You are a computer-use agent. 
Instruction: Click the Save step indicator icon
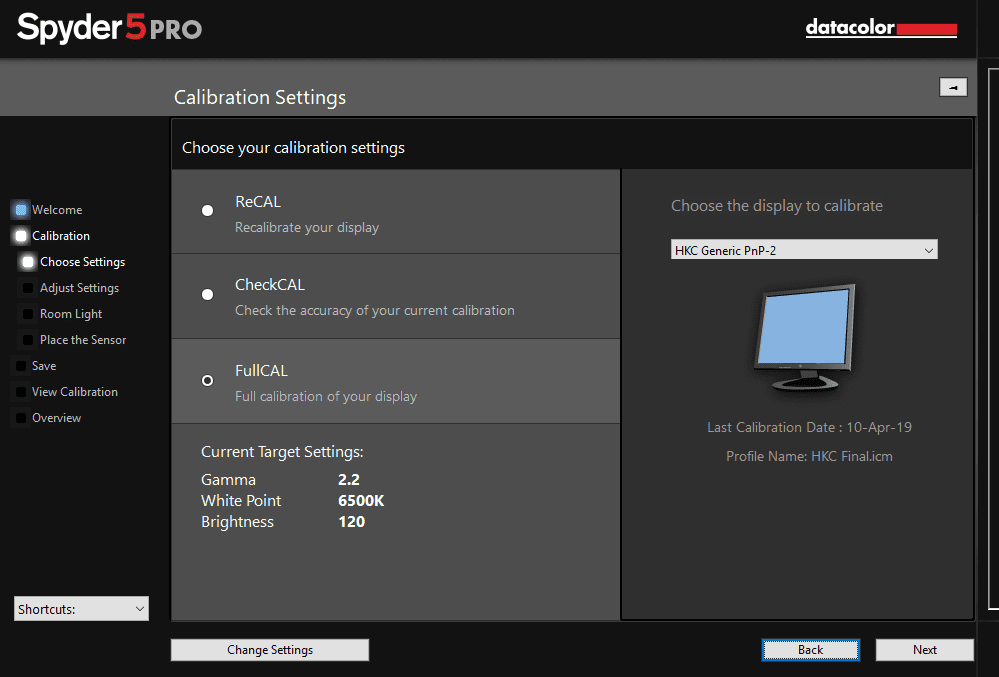point(21,366)
